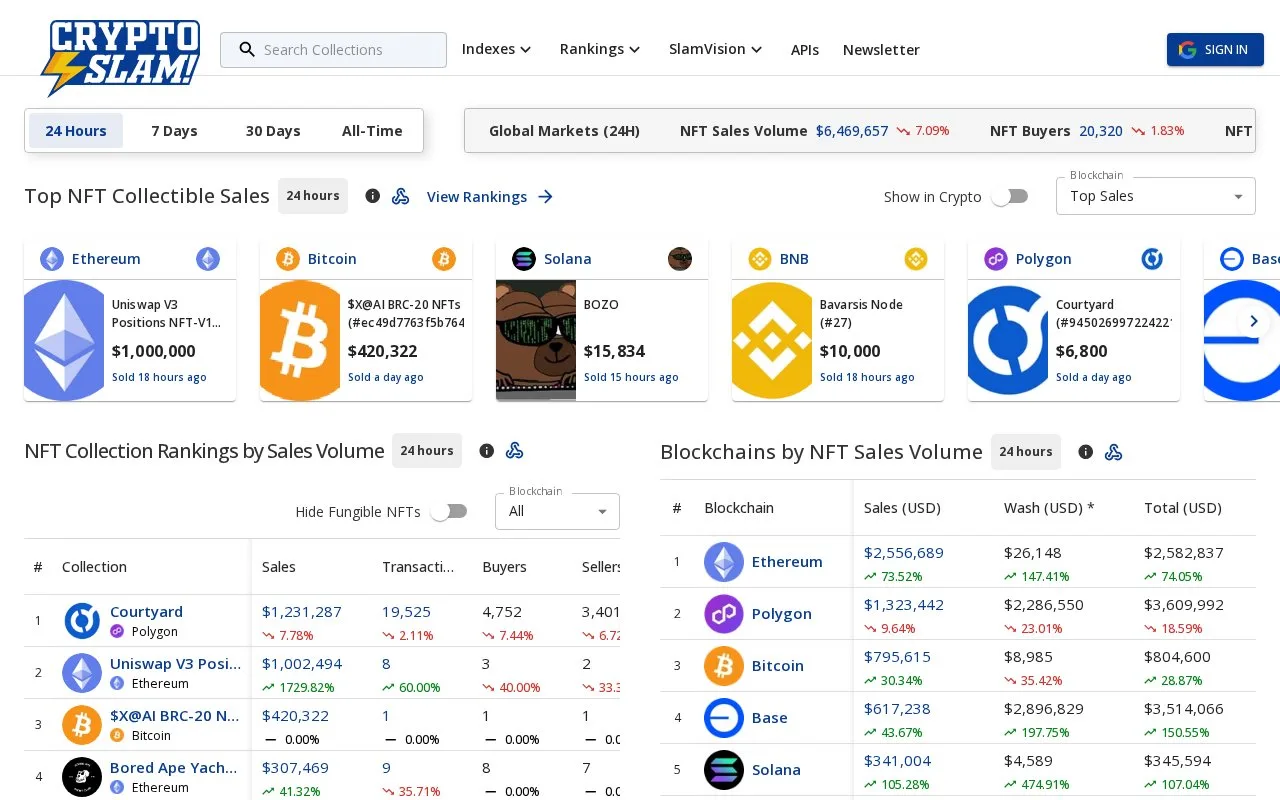Screen dimensions: 1280x800
Task: Click webhook icon beside NFT Collection Rankings
Action: coord(515,451)
